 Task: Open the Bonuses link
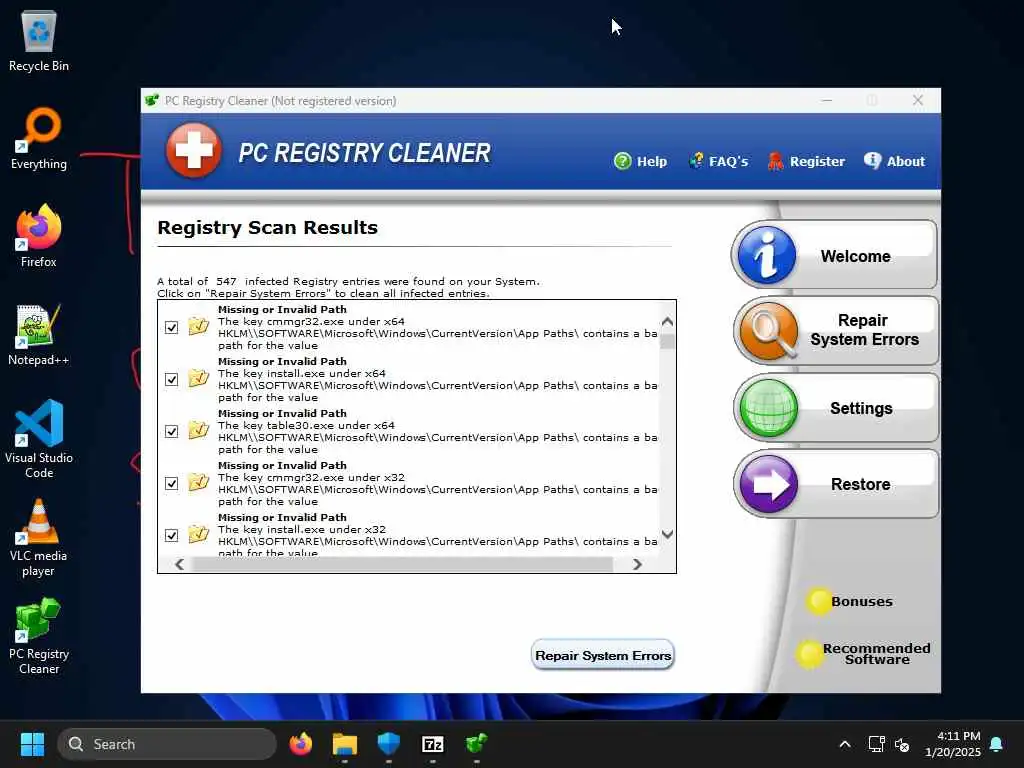pyautogui.click(x=861, y=601)
